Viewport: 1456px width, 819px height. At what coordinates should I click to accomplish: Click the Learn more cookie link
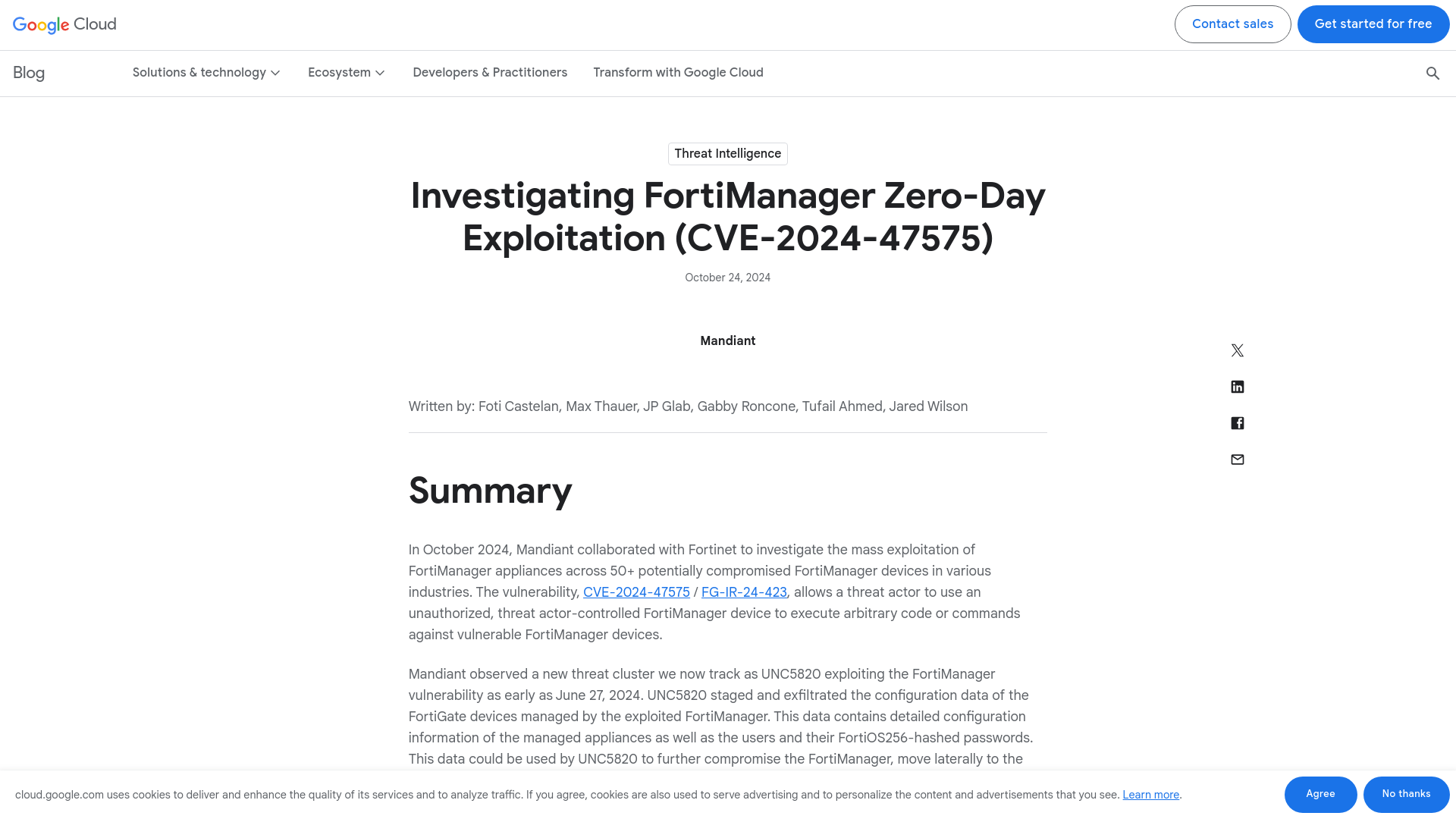(x=1150, y=794)
